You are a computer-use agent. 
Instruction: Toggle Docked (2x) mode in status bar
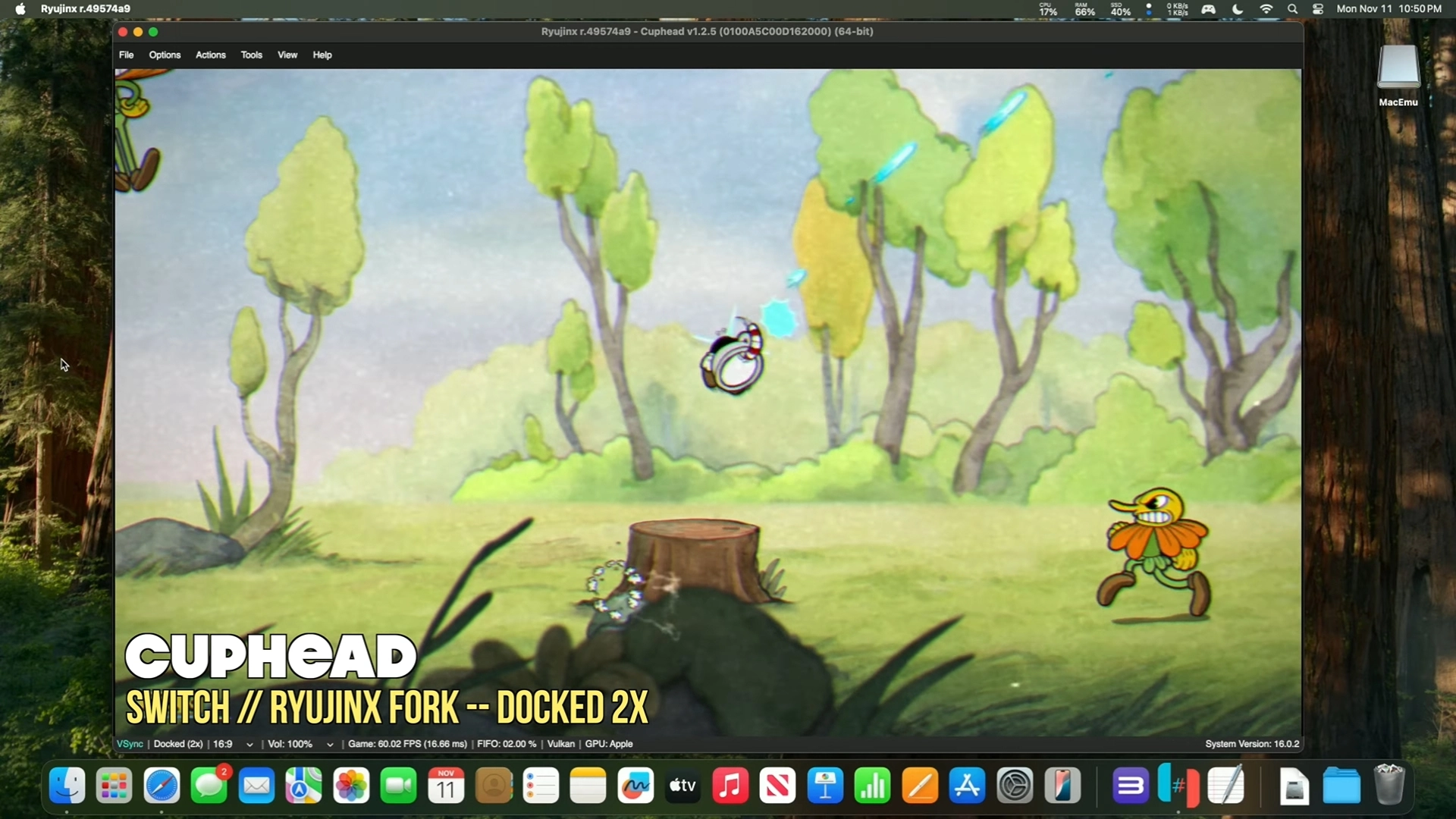tap(178, 744)
